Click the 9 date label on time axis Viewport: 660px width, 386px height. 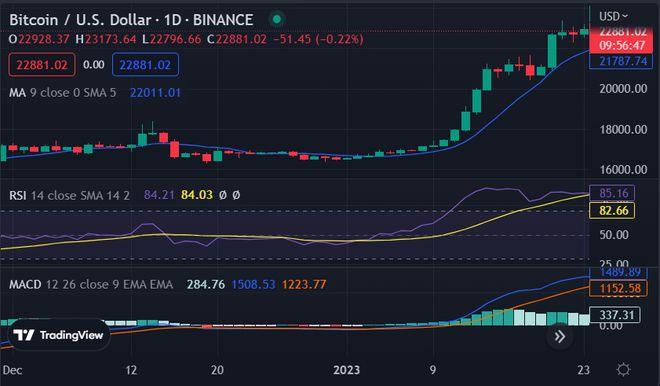(x=433, y=370)
